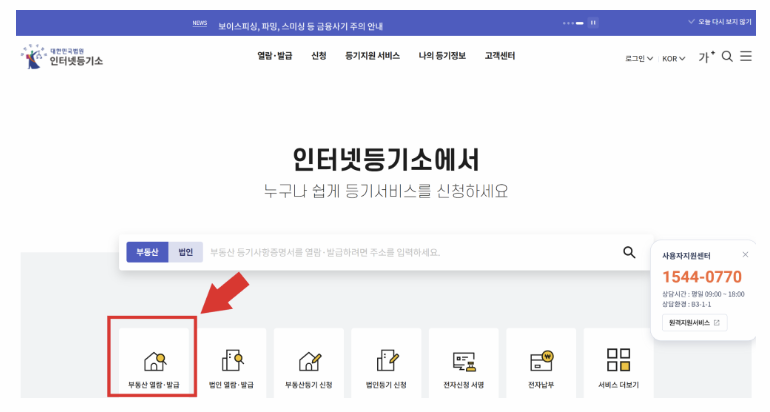Screen dimensions: 770x412
Task: Open 법인등기 신청 building pencil icon
Action: pyautogui.click(x=387, y=360)
